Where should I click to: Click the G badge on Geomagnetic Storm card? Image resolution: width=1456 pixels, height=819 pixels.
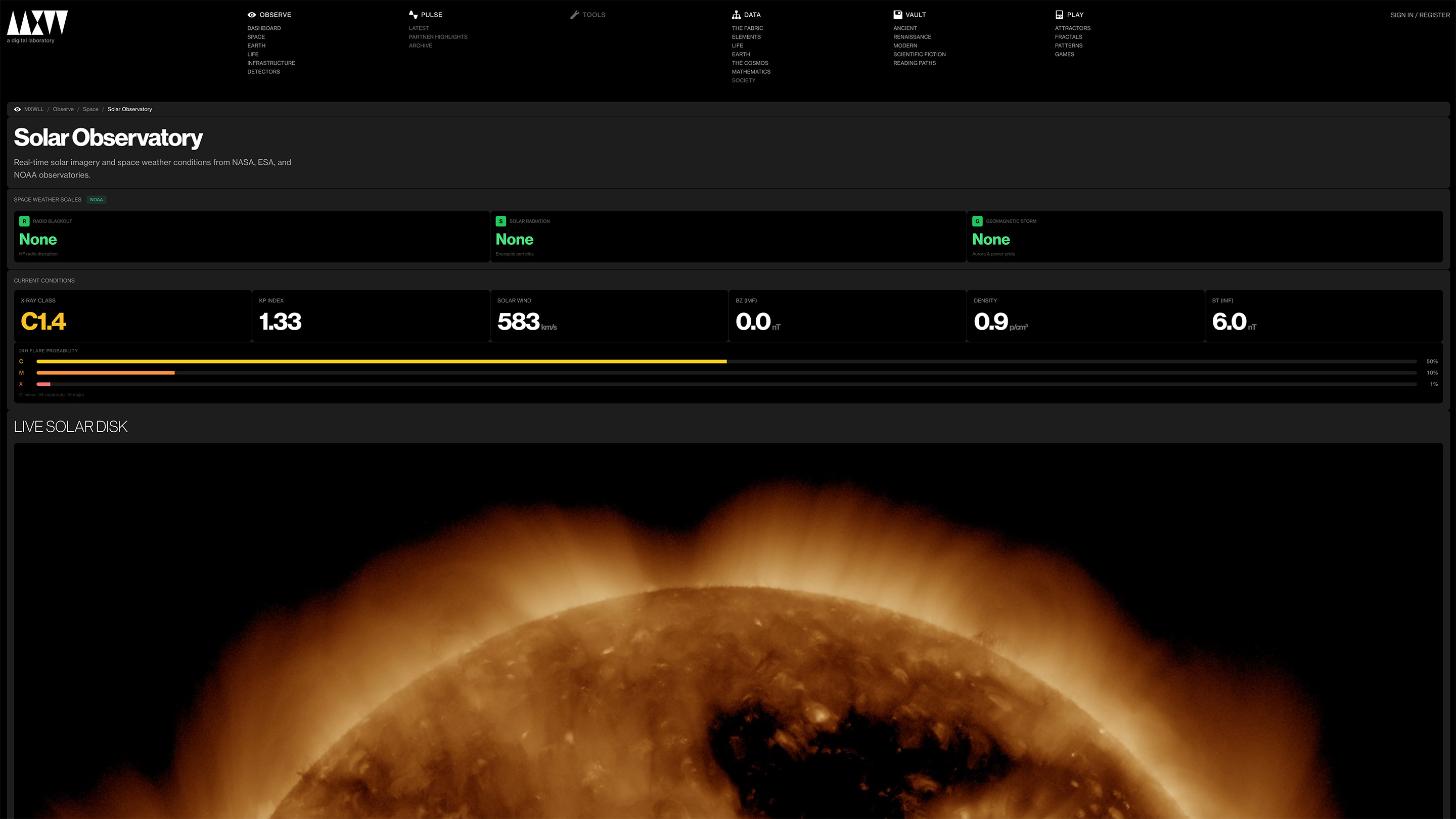[x=977, y=221]
